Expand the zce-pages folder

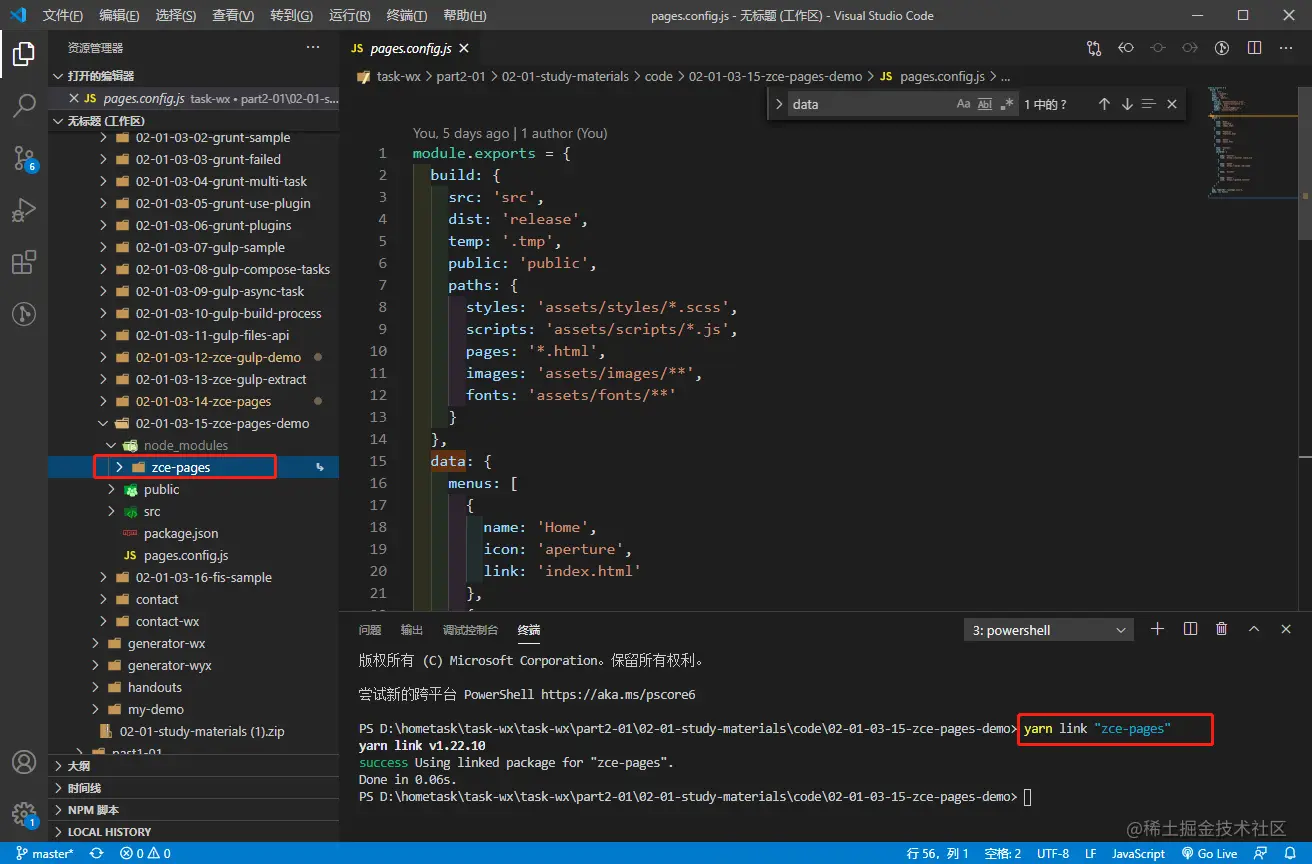point(120,467)
